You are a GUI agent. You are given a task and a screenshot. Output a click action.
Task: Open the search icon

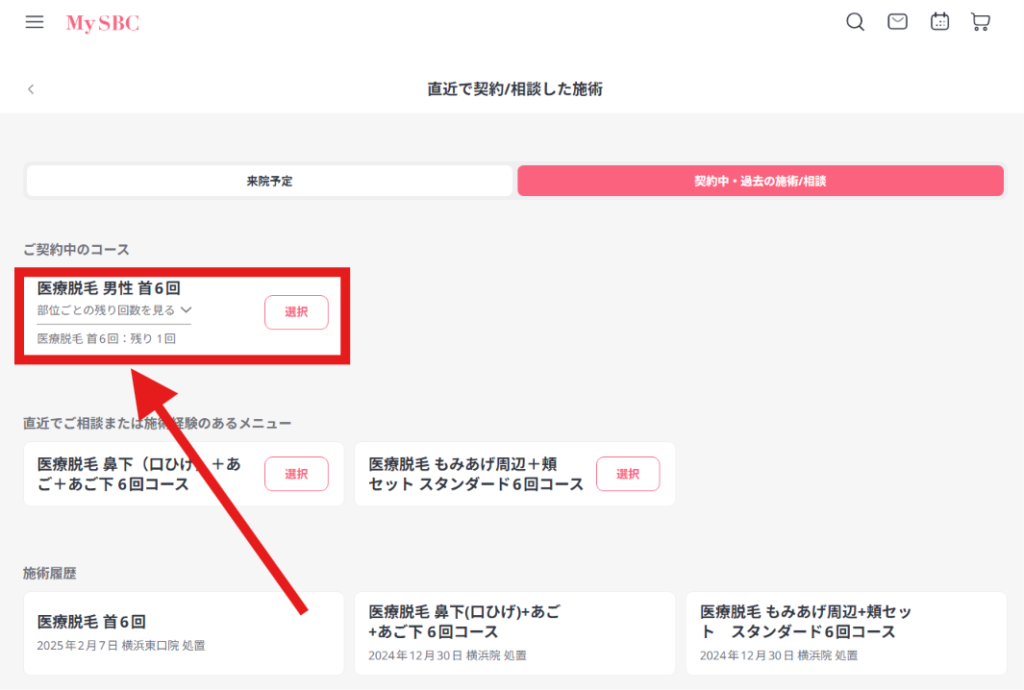[x=855, y=22]
